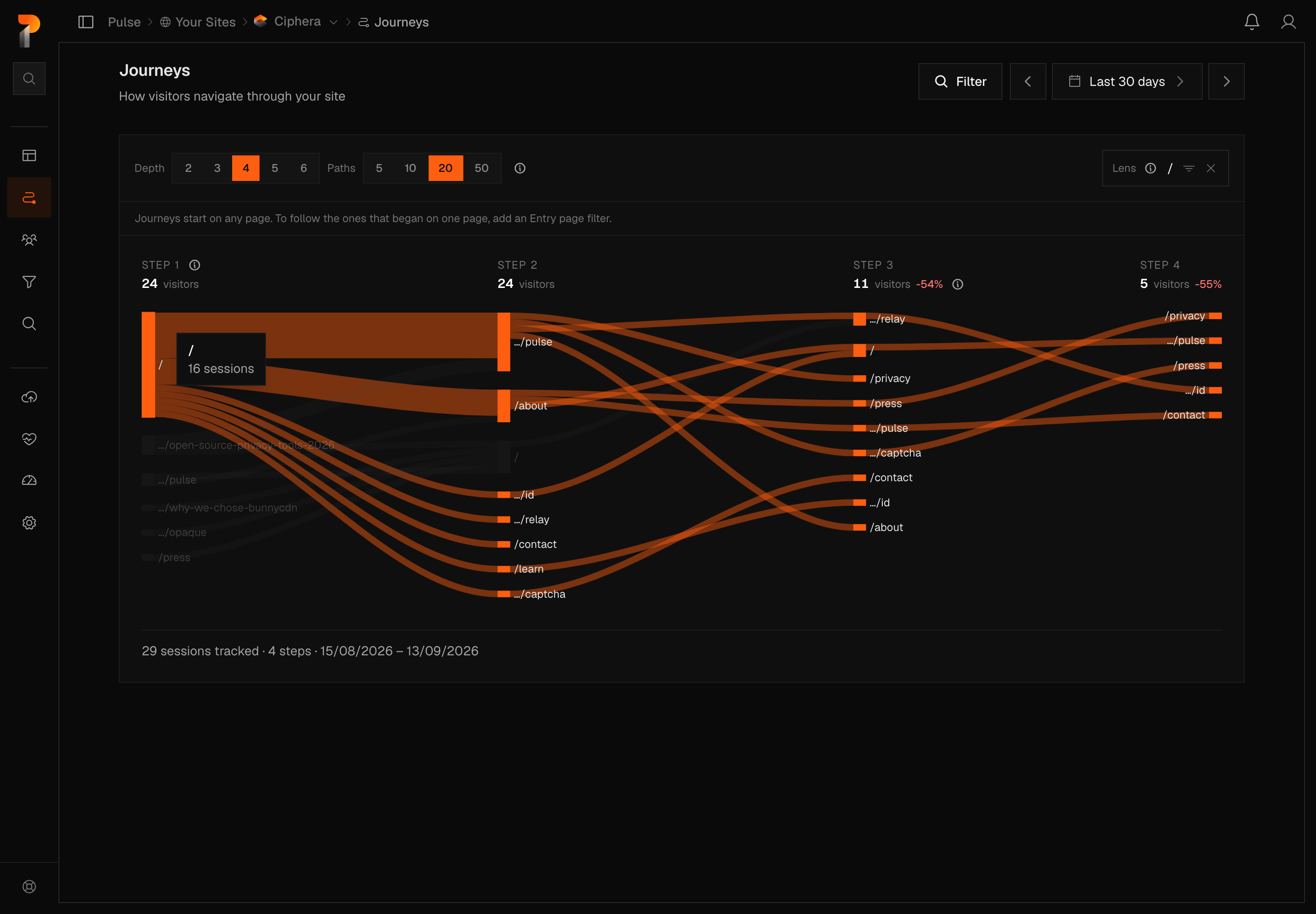The width and height of the screenshot is (1316, 914).
Task: Click the Lens info icon
Action: (1151, 168)
